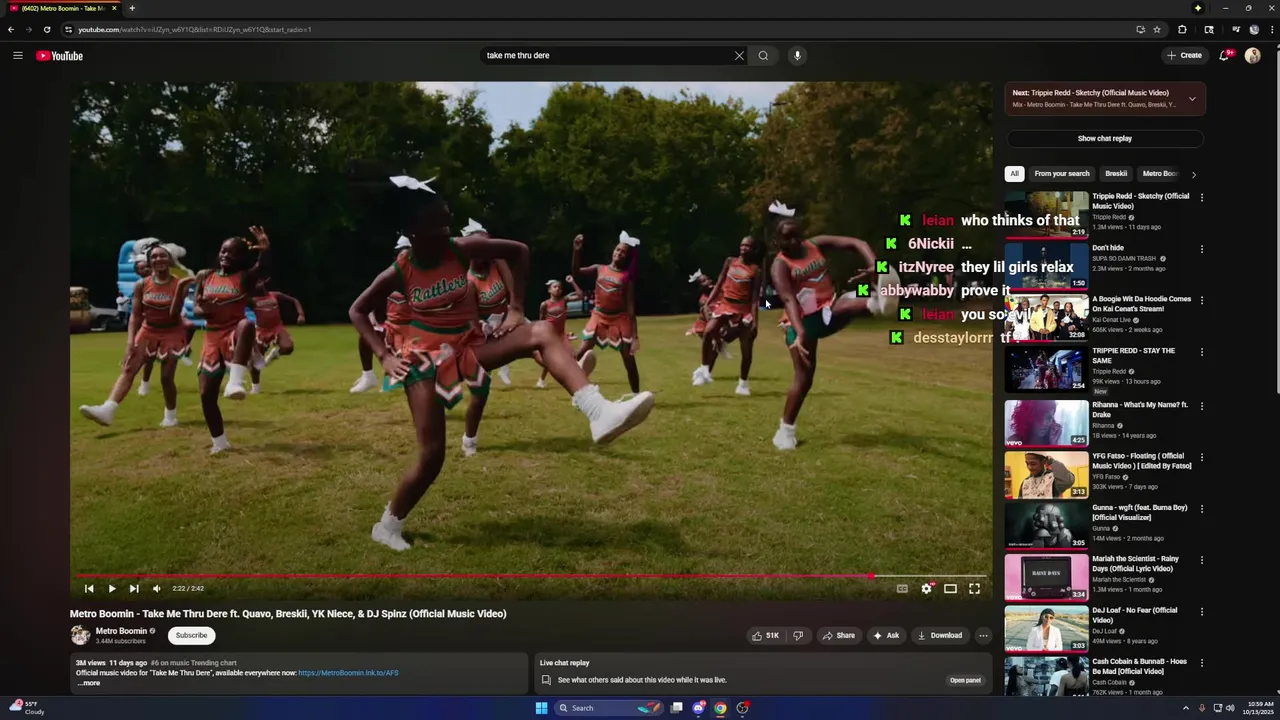Expand description with ...more

click(89, 683)
